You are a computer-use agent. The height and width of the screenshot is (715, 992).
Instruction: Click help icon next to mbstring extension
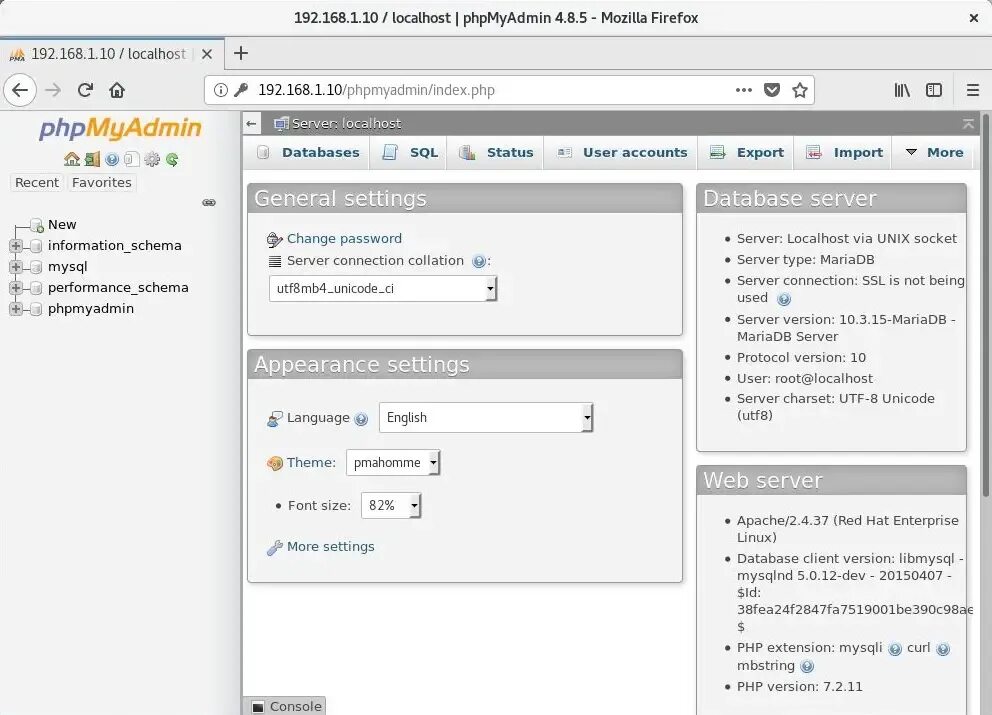pyautogui.click(x=807, y=666)
